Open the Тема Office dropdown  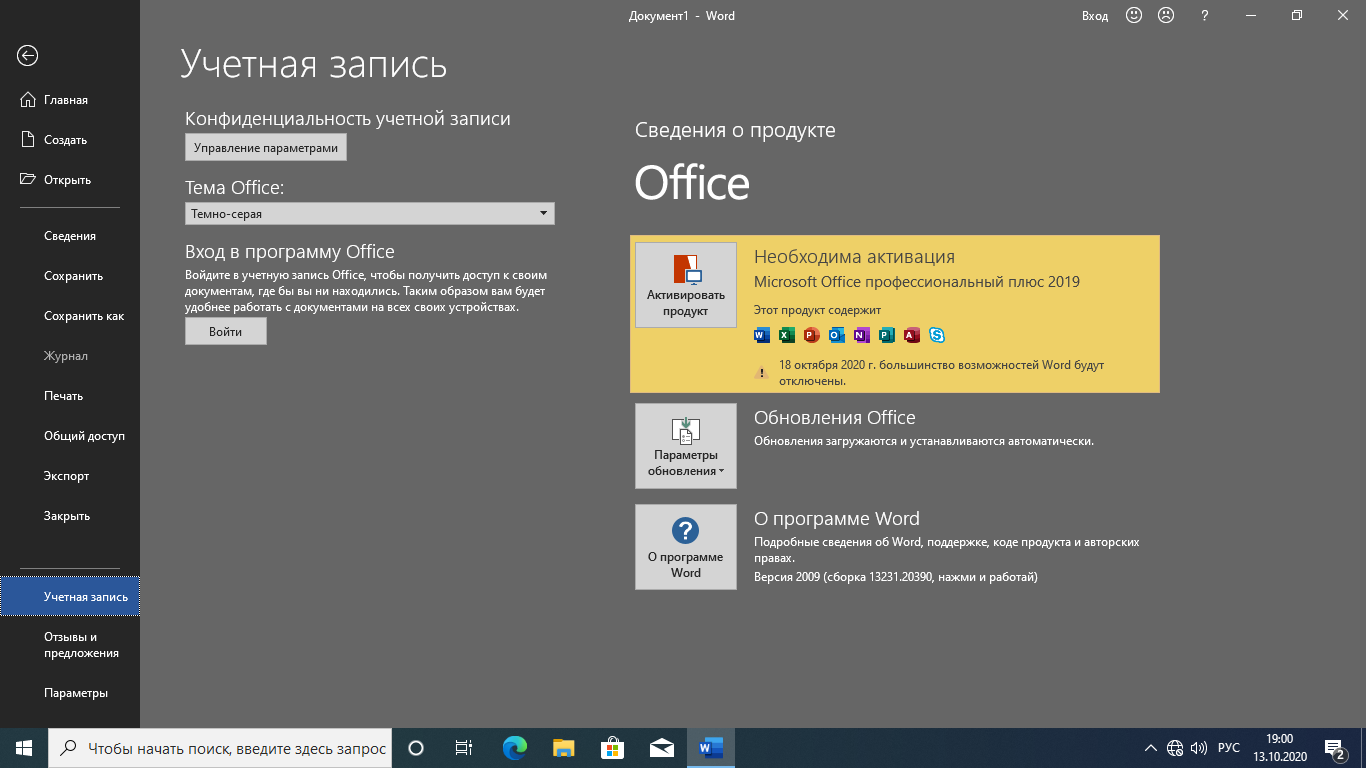[370, 214]
